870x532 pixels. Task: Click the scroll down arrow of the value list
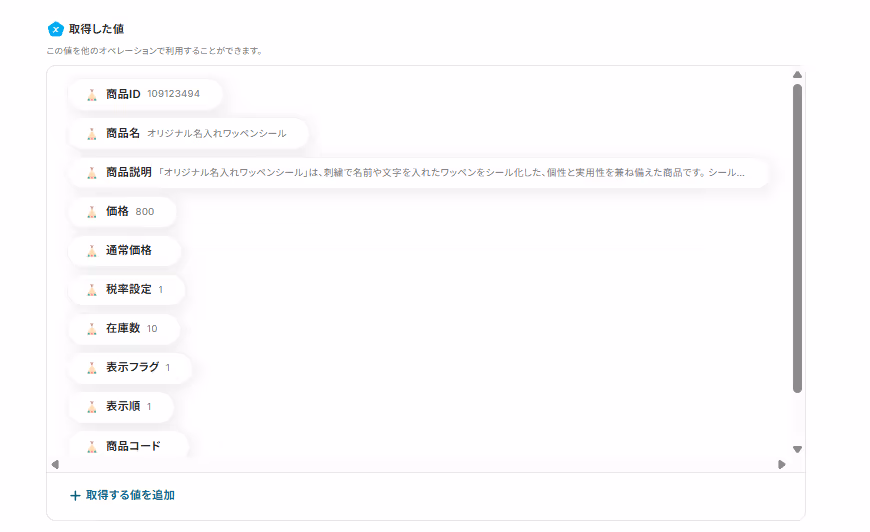(x=797, y=449)
